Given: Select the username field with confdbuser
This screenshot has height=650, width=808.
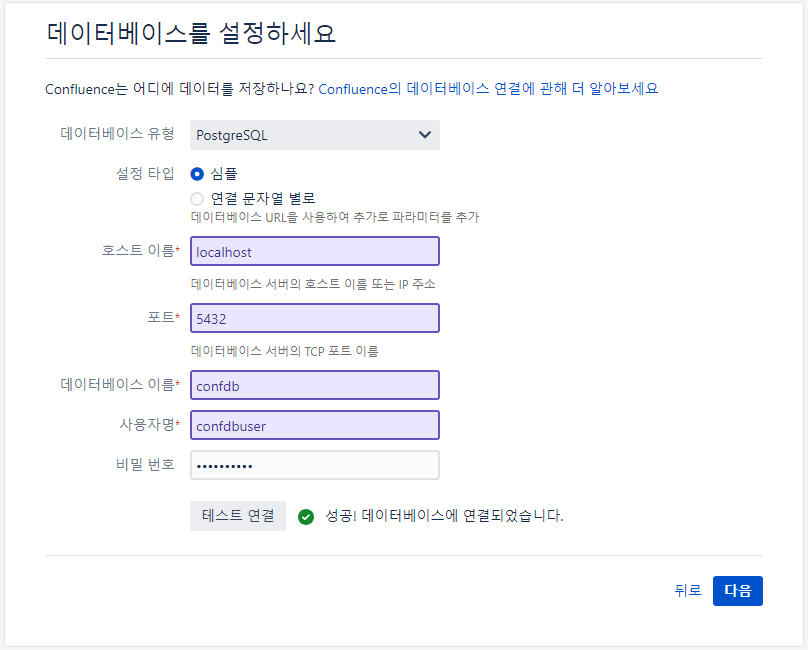Looking at the screenshot, I should 314,425.
